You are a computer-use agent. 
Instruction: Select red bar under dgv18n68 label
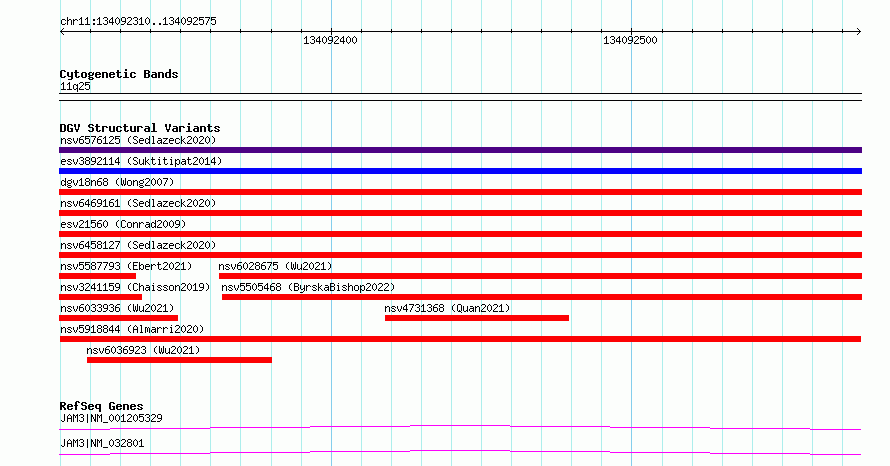click(460, 192)
